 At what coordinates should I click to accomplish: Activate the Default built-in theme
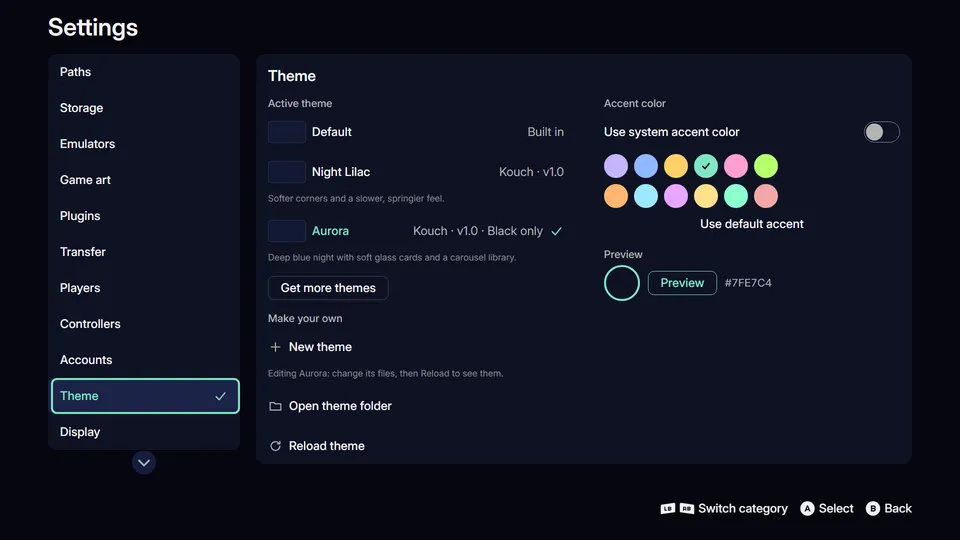click(416, 132)
